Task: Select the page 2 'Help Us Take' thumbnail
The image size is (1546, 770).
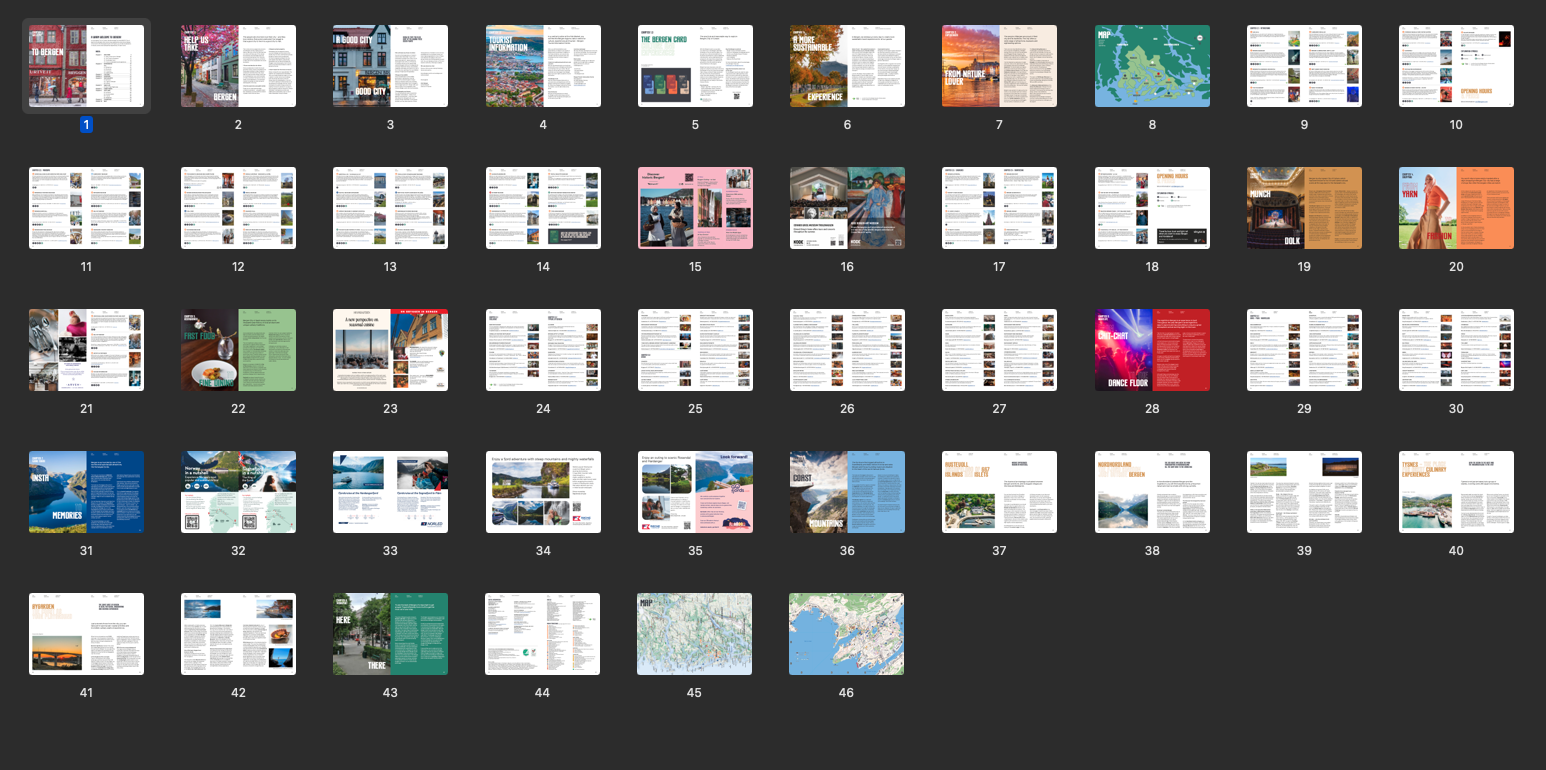Action: pyautogui.click(x=238, y=66)
